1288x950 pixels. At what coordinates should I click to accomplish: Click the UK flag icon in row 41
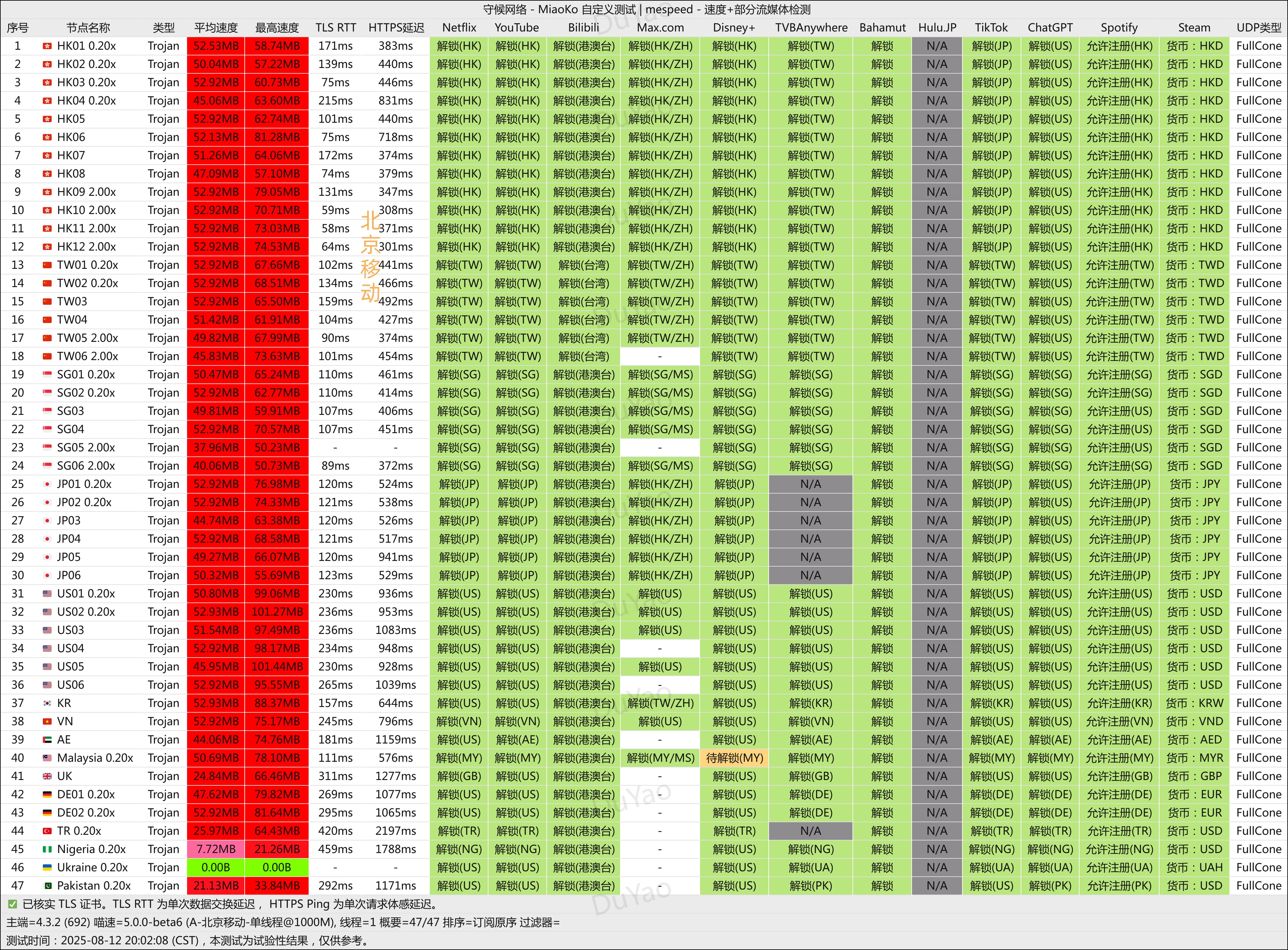click(x=47, y=776)
